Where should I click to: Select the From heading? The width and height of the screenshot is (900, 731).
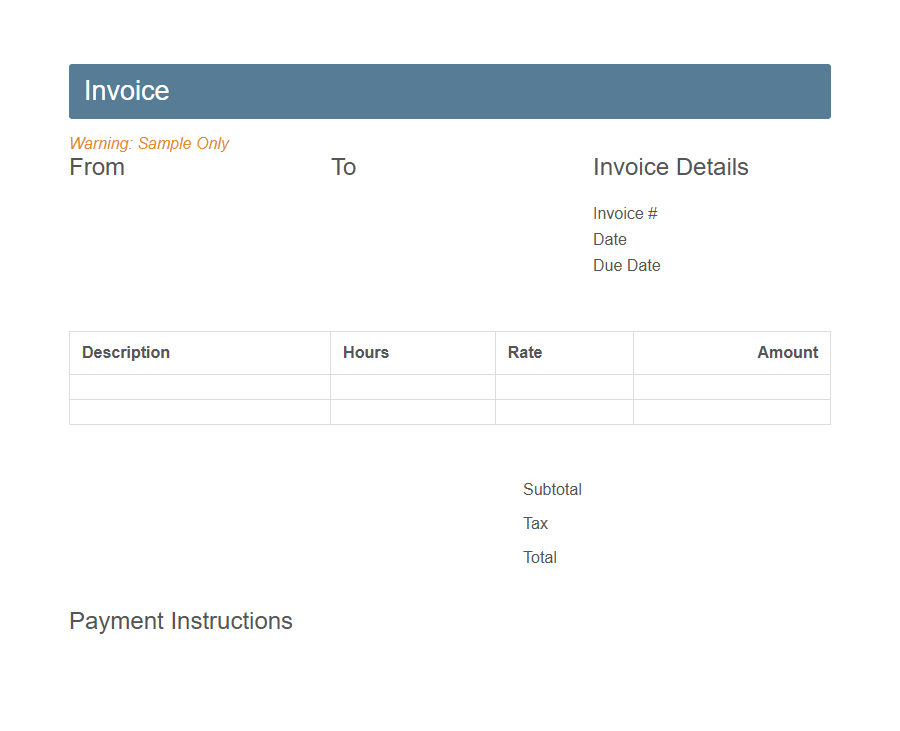click(97, 167)
